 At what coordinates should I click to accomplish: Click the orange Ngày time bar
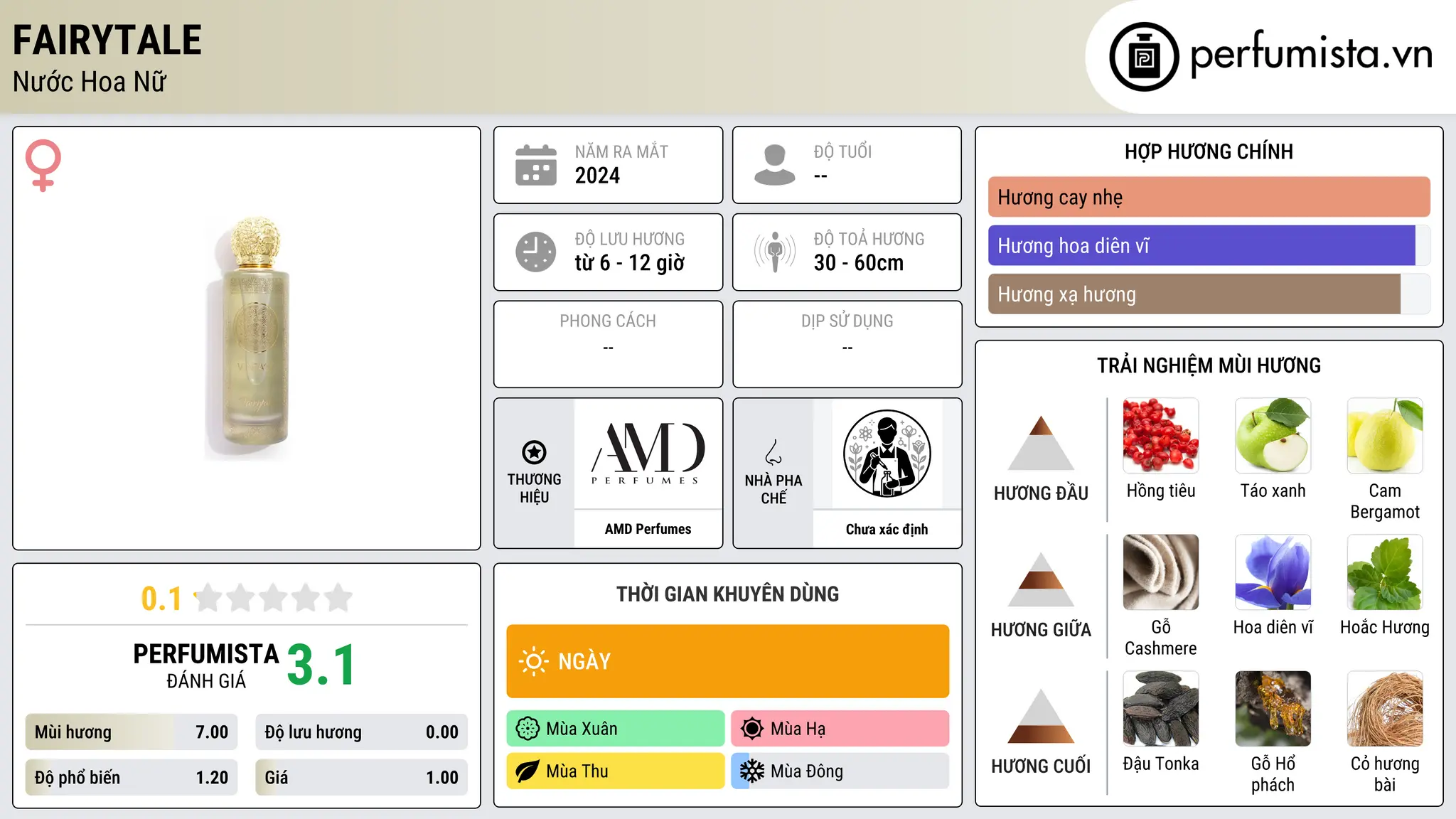click(x=728, y=661)
